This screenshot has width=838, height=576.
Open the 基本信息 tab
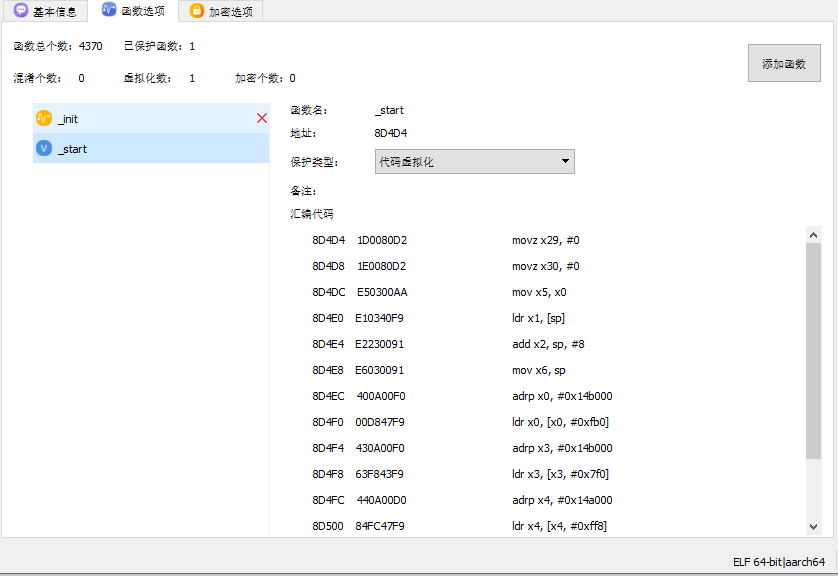[x=45, y=11]
